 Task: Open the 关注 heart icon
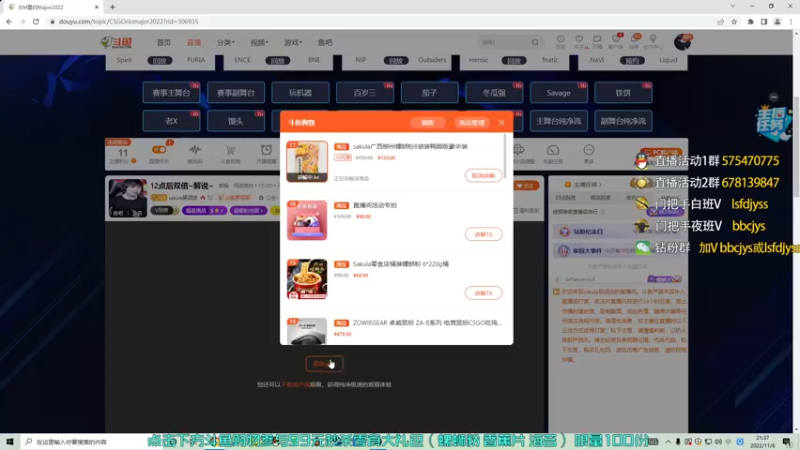(579, 41)
